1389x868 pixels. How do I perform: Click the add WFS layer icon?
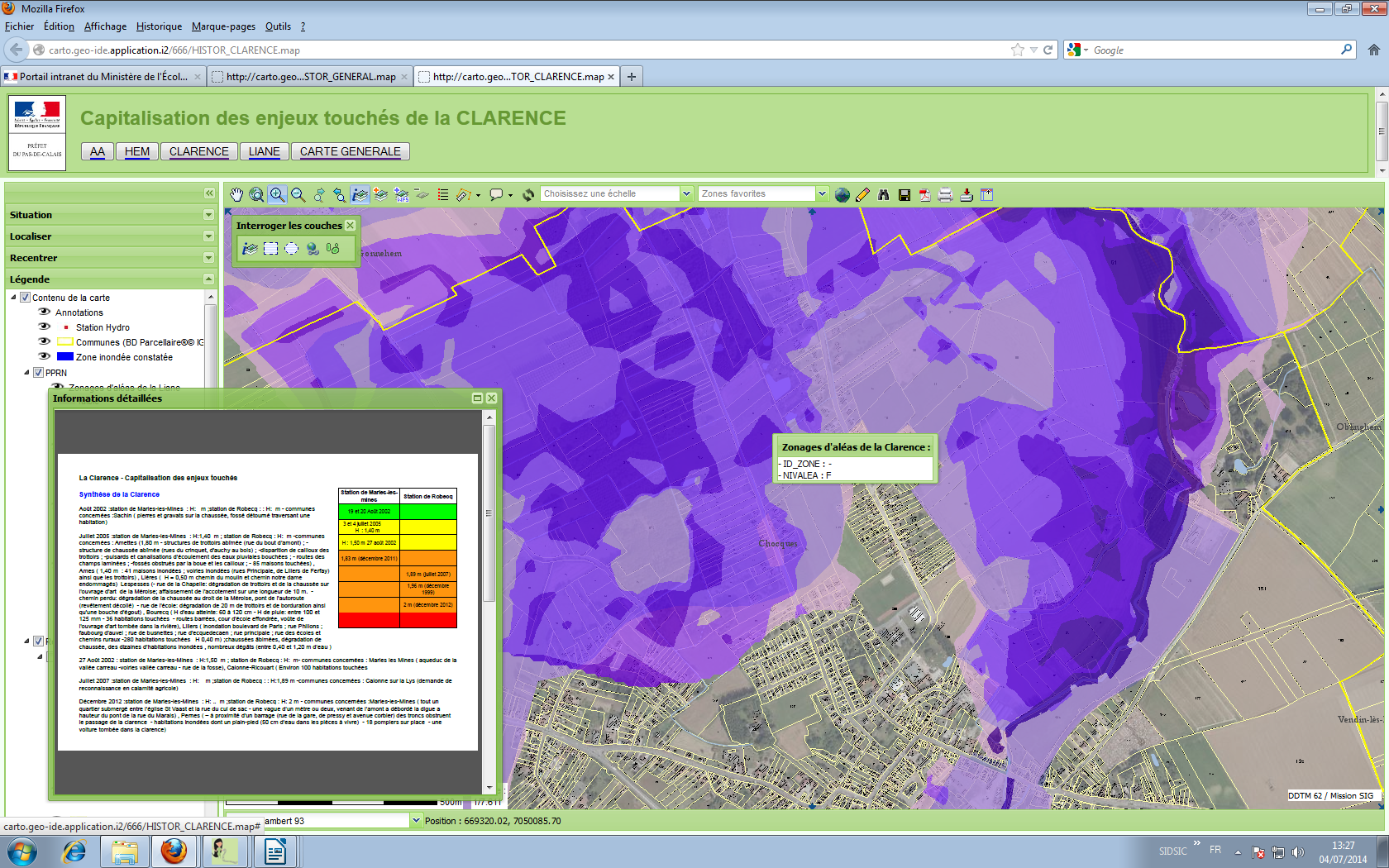click(x=402, y=194)
